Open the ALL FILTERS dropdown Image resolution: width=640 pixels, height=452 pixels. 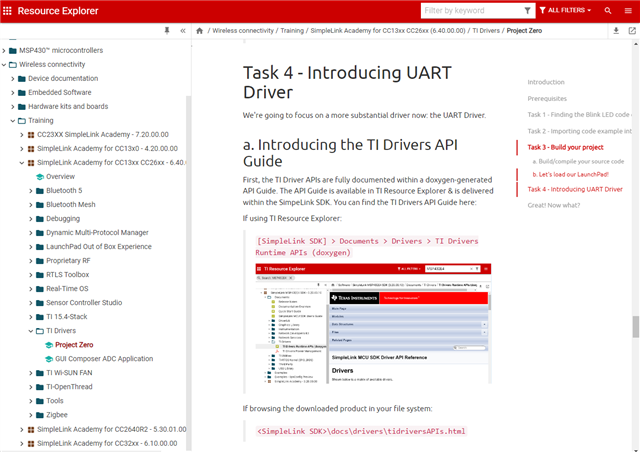(568, 11)
